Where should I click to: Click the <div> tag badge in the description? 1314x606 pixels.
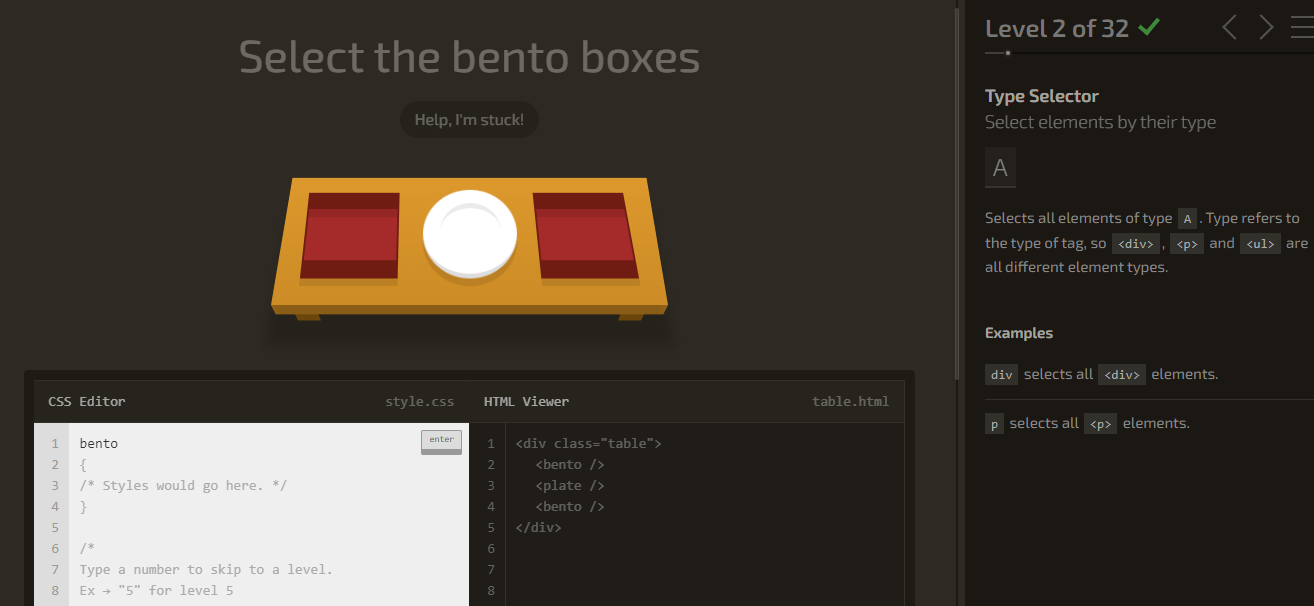[1135, 243]
